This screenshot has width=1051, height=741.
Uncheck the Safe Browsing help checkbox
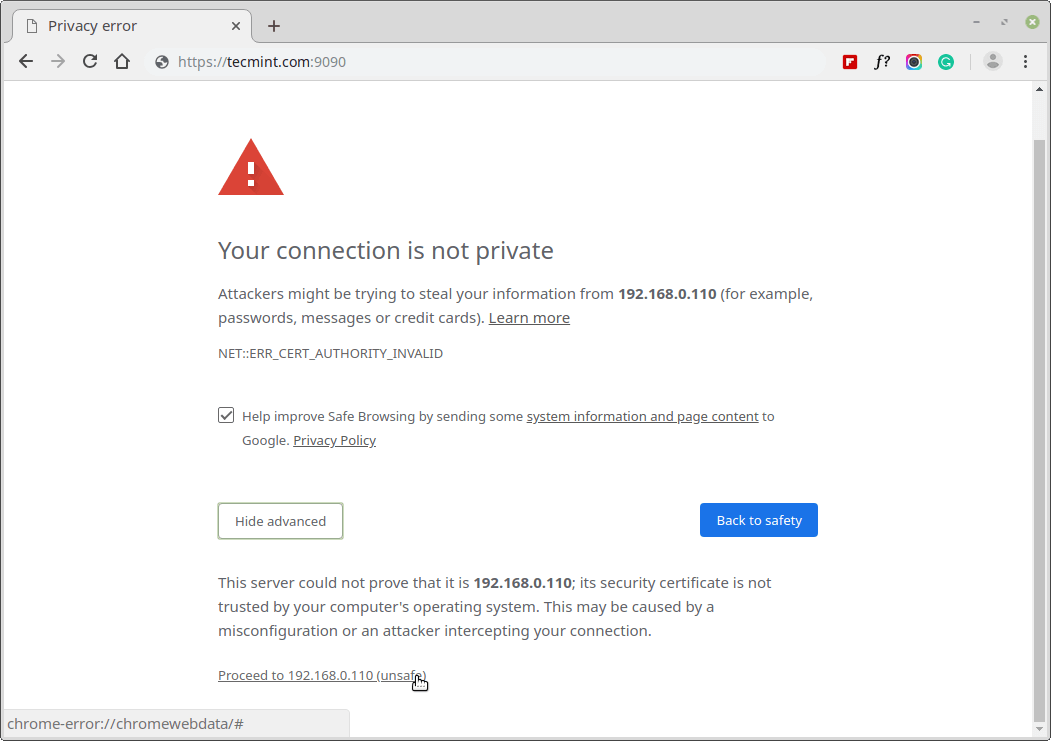pyautogui.click(x=227, y=416)
